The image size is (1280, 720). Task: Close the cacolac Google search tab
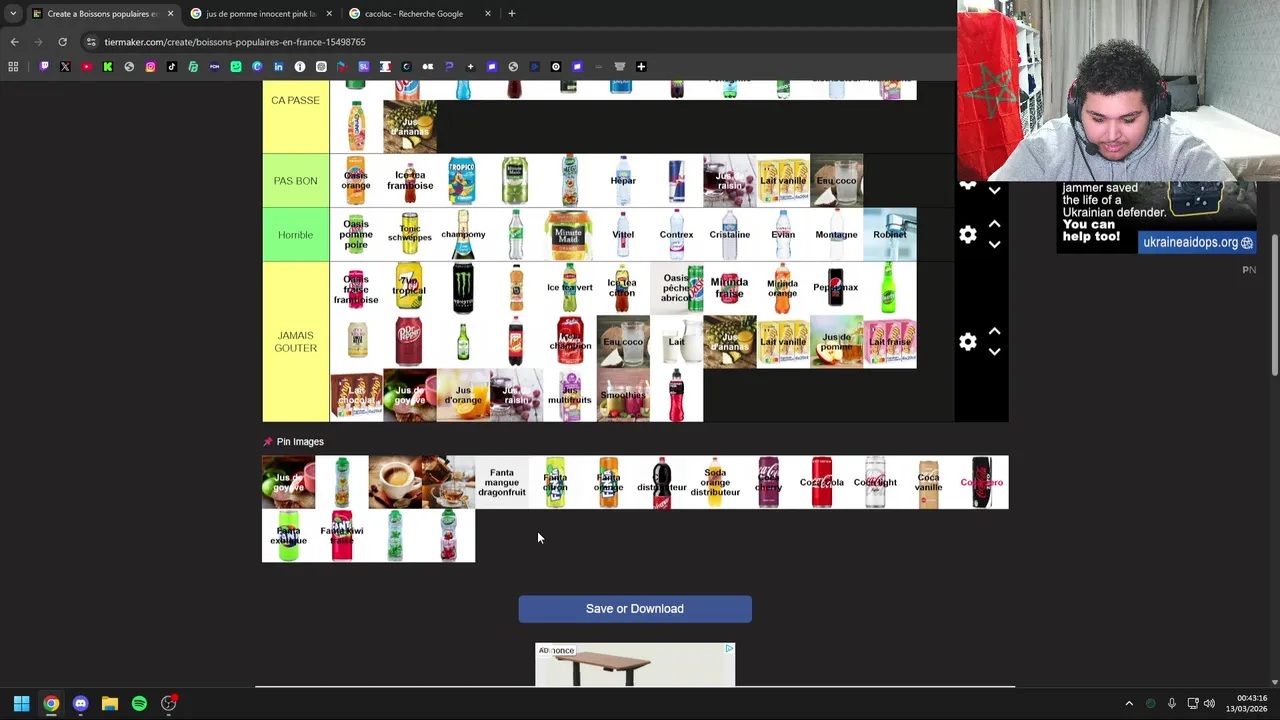(x=488, y=14)
